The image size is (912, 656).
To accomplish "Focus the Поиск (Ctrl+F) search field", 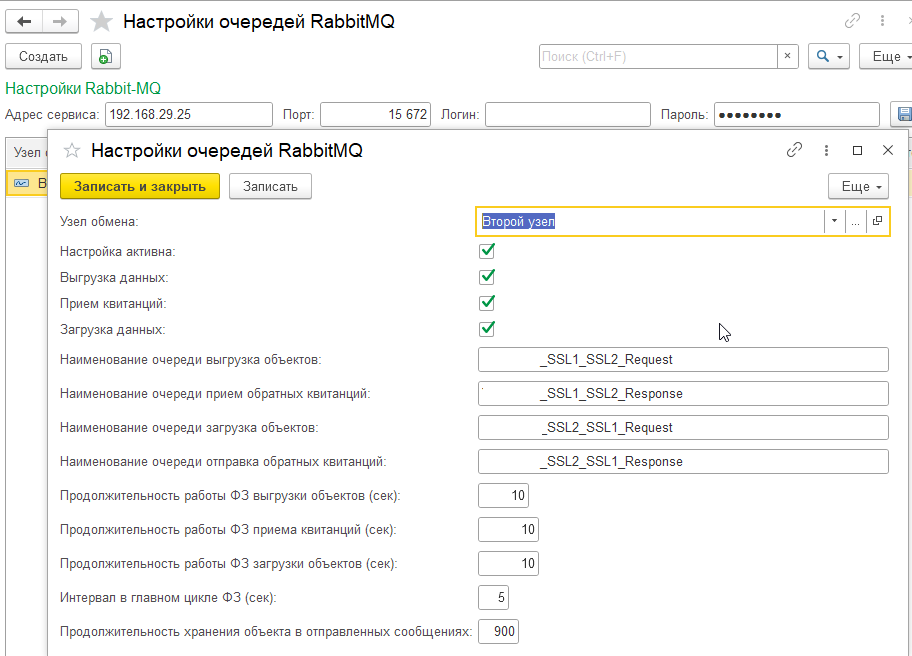I will click(x=658, y=56).
